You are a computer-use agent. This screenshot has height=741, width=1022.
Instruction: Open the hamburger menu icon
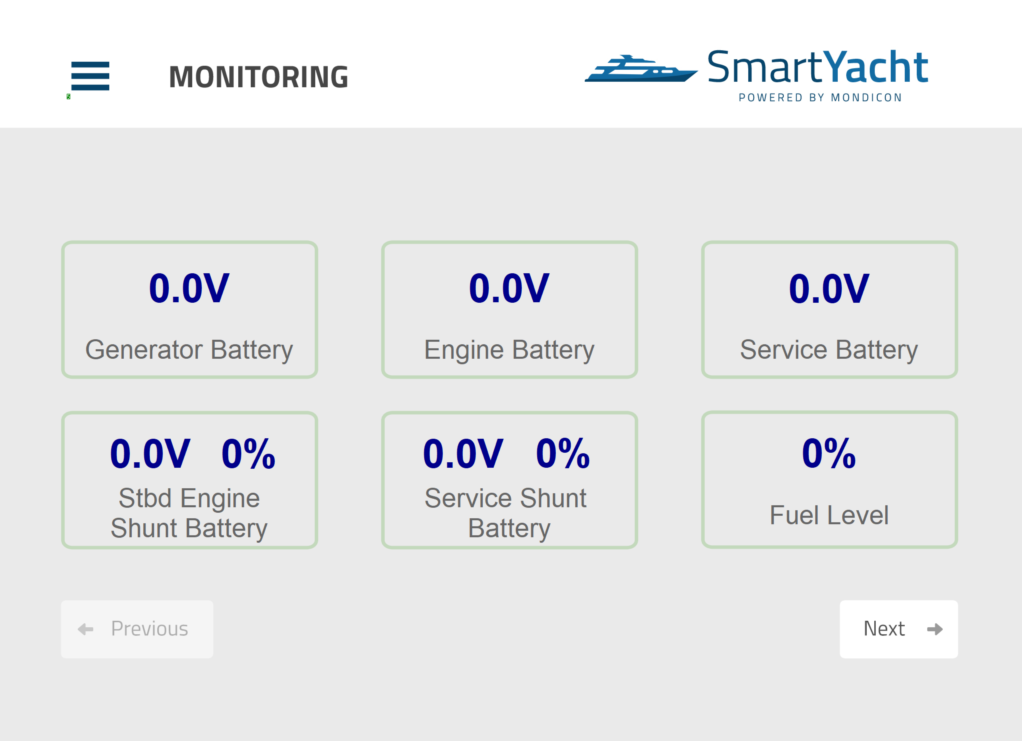pyautogui.click(x=90, y=76)
